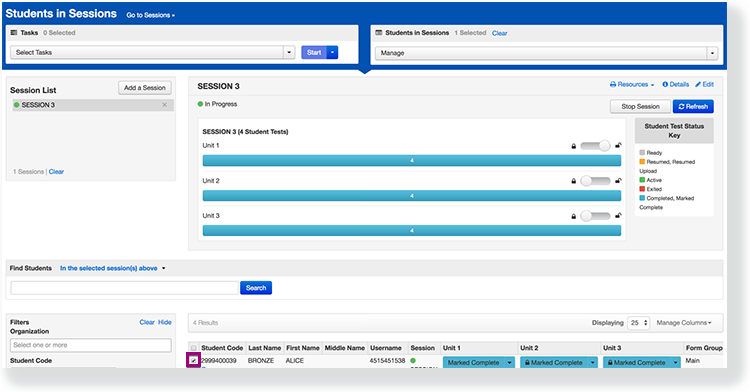Click the Refresh button
The image size is (750, 392).
point(693,107)
